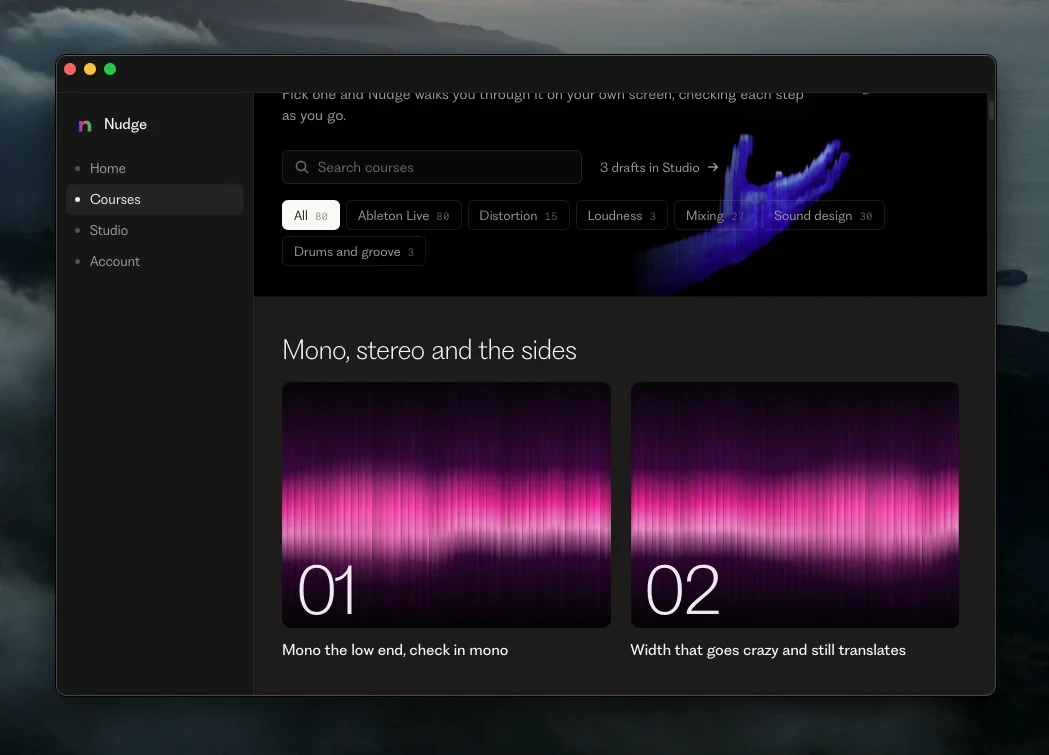Minimize the Nudge window

pos(90,69)
